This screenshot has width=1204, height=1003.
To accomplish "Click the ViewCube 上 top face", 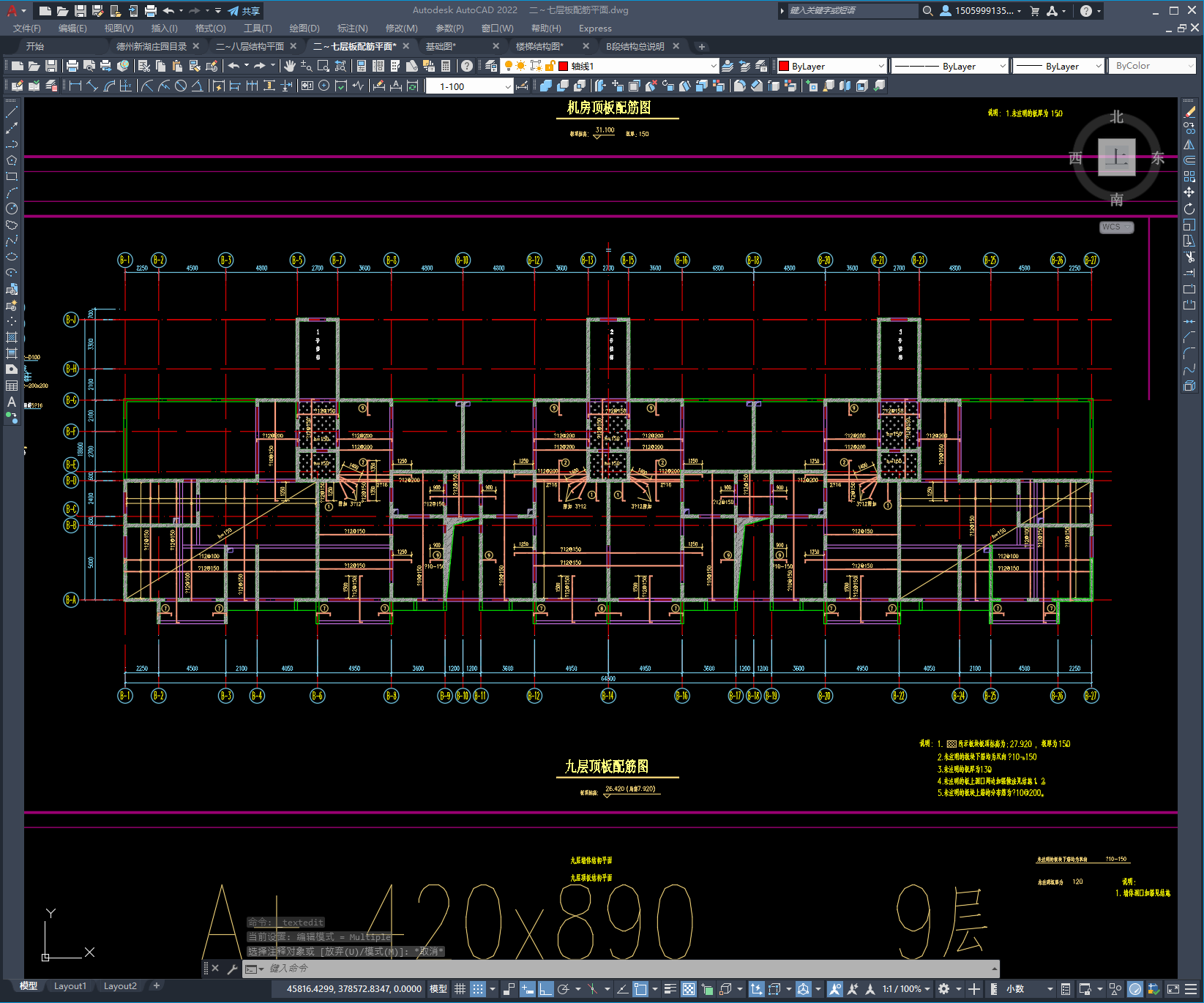I will (x=1117, y=157).
